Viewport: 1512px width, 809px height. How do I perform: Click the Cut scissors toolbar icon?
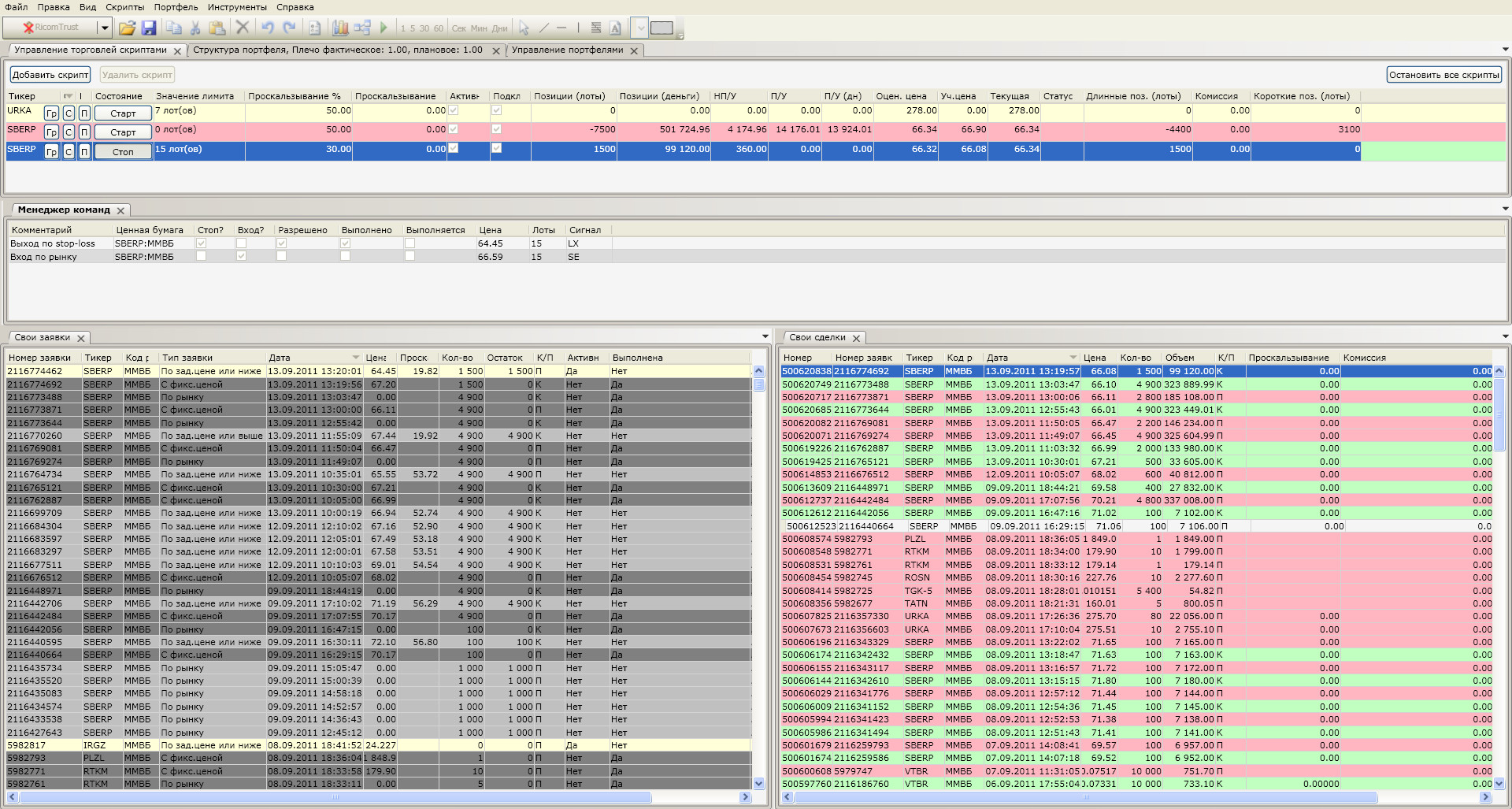(195, 28)
